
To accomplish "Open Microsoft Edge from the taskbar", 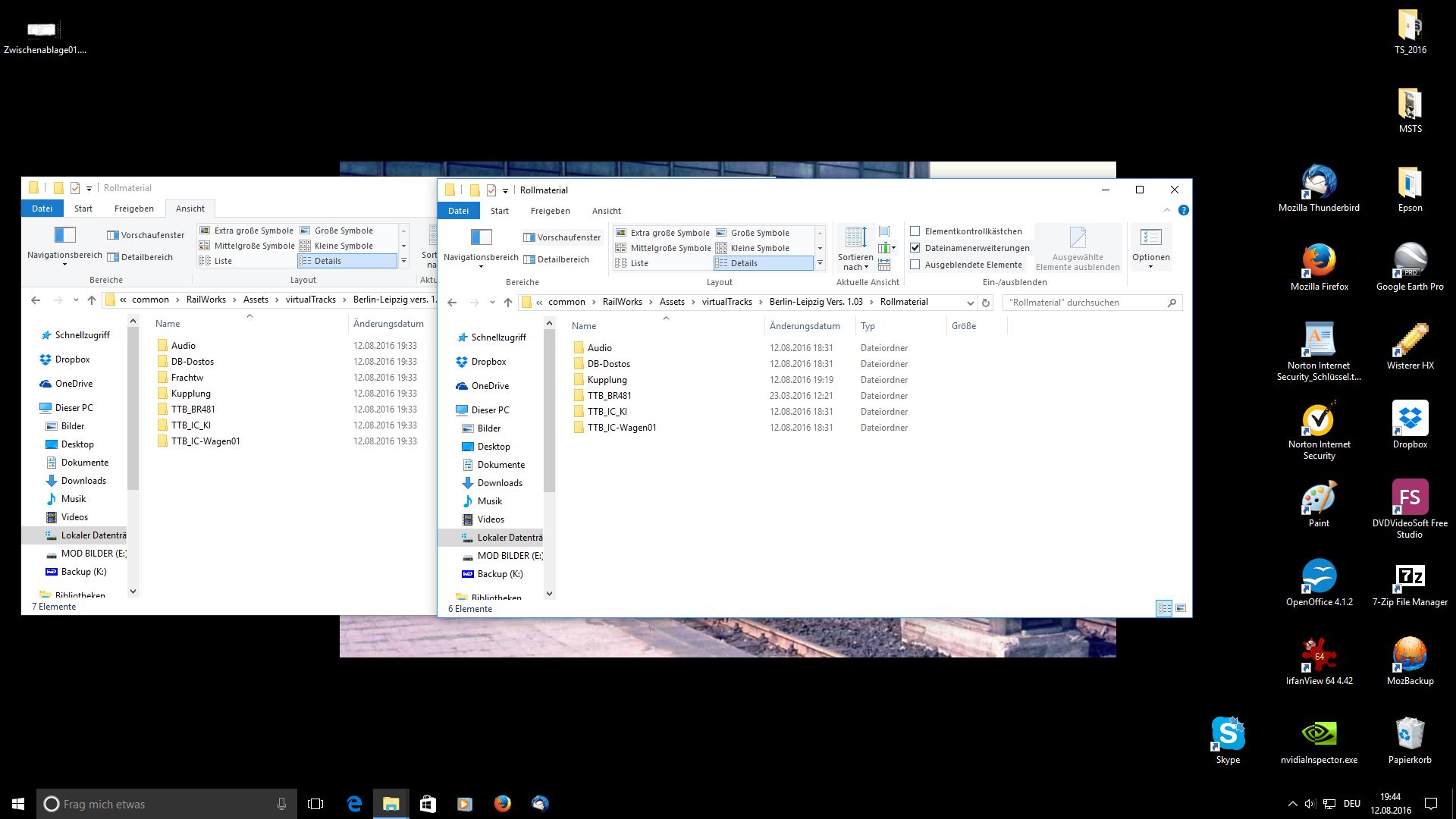I will pyautogui.click(x=354, y=804).
